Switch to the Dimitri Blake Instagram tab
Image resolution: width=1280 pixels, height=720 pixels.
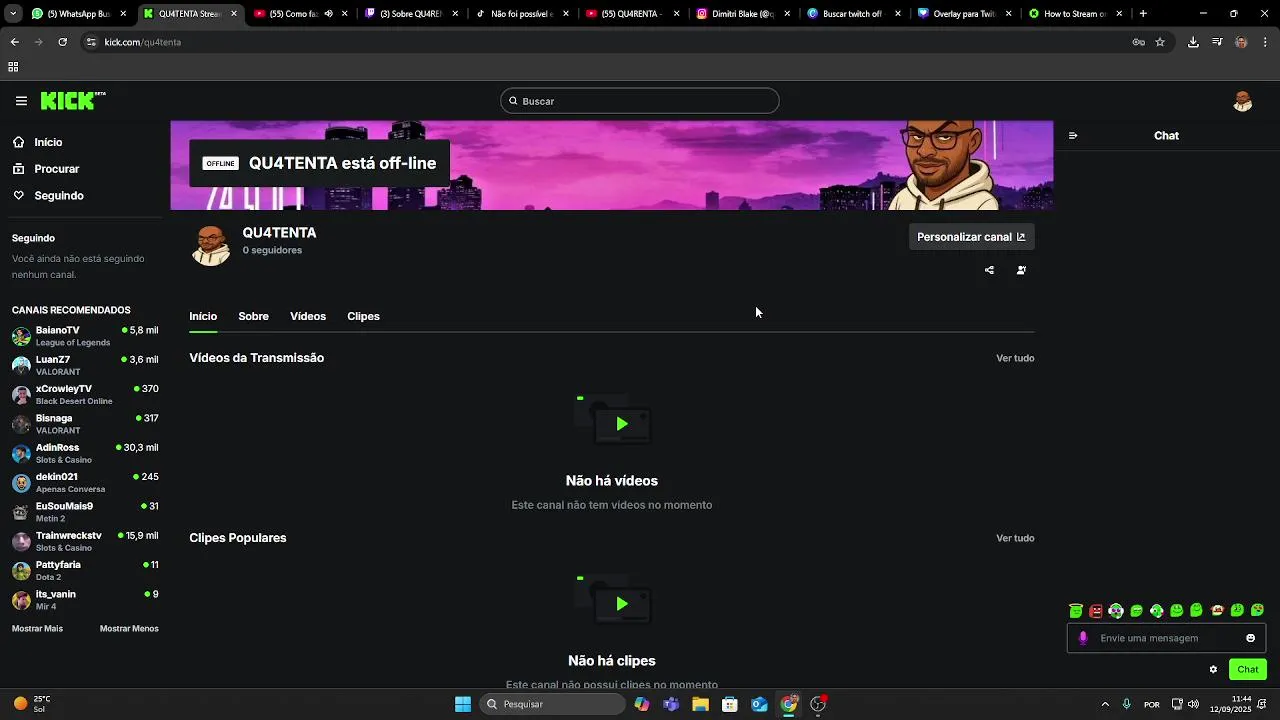coord(742,14)
